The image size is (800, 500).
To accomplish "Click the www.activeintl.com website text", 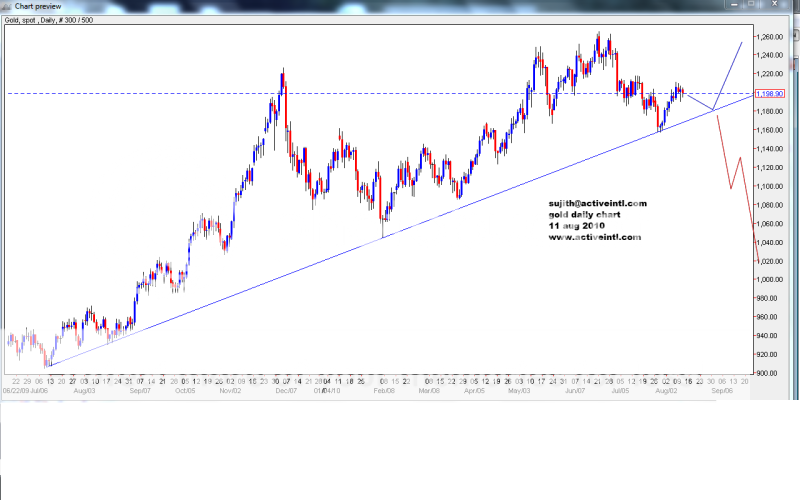I will 594,237.
